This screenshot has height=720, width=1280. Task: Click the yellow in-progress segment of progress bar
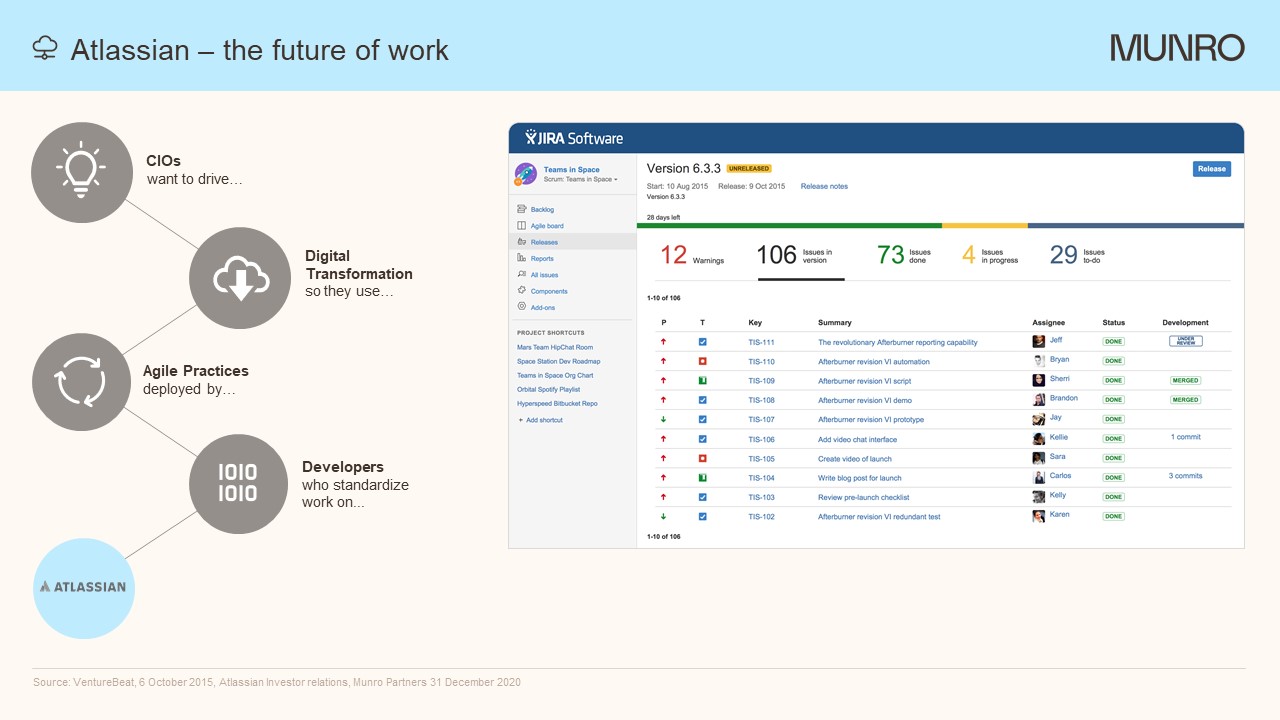984,226
